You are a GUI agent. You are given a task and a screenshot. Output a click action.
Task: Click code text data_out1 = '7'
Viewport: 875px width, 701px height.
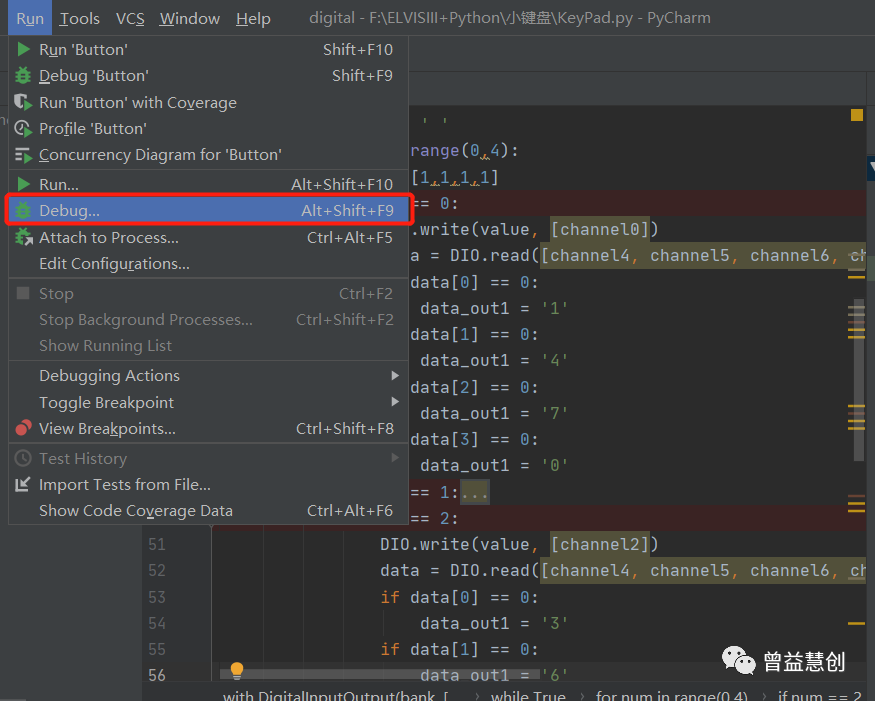coord(494,414)
